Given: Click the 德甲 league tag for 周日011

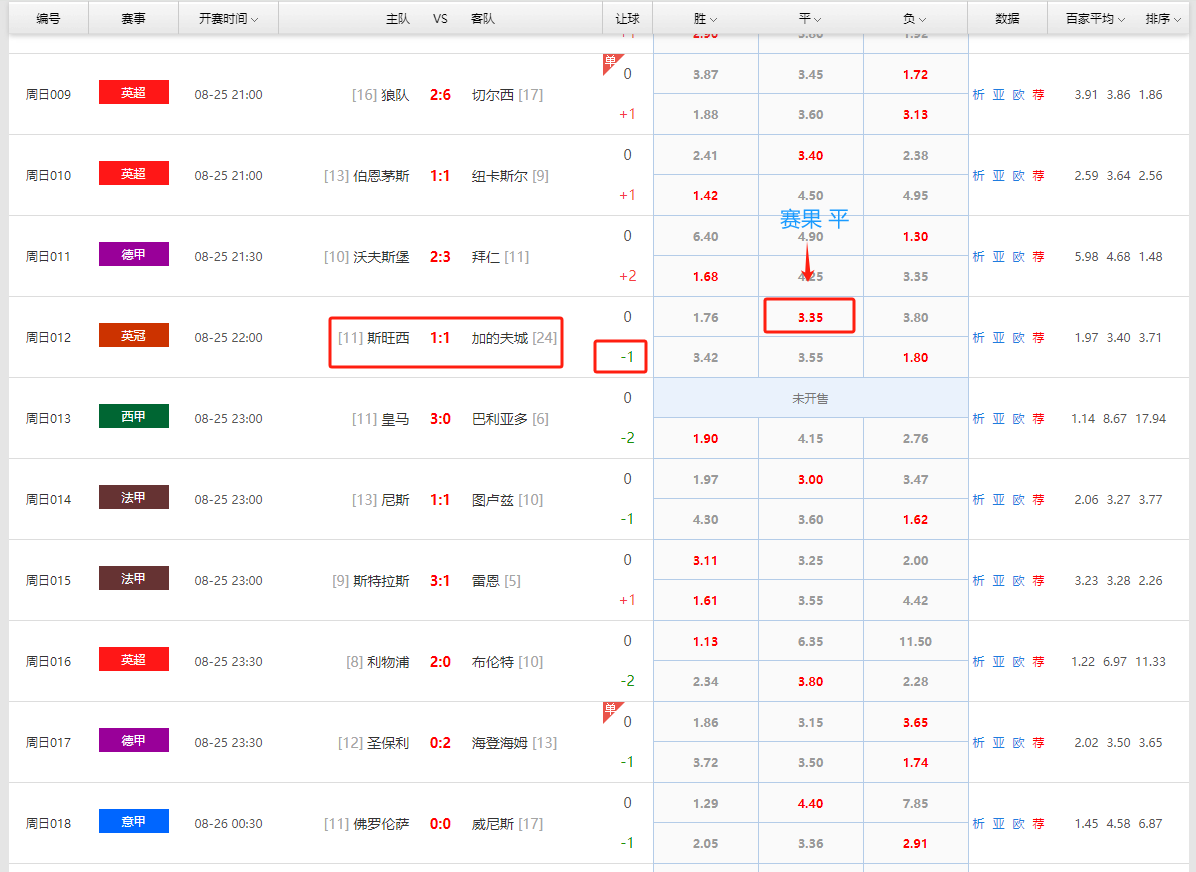Looking at the screenshot, I should tap(133, 254).
